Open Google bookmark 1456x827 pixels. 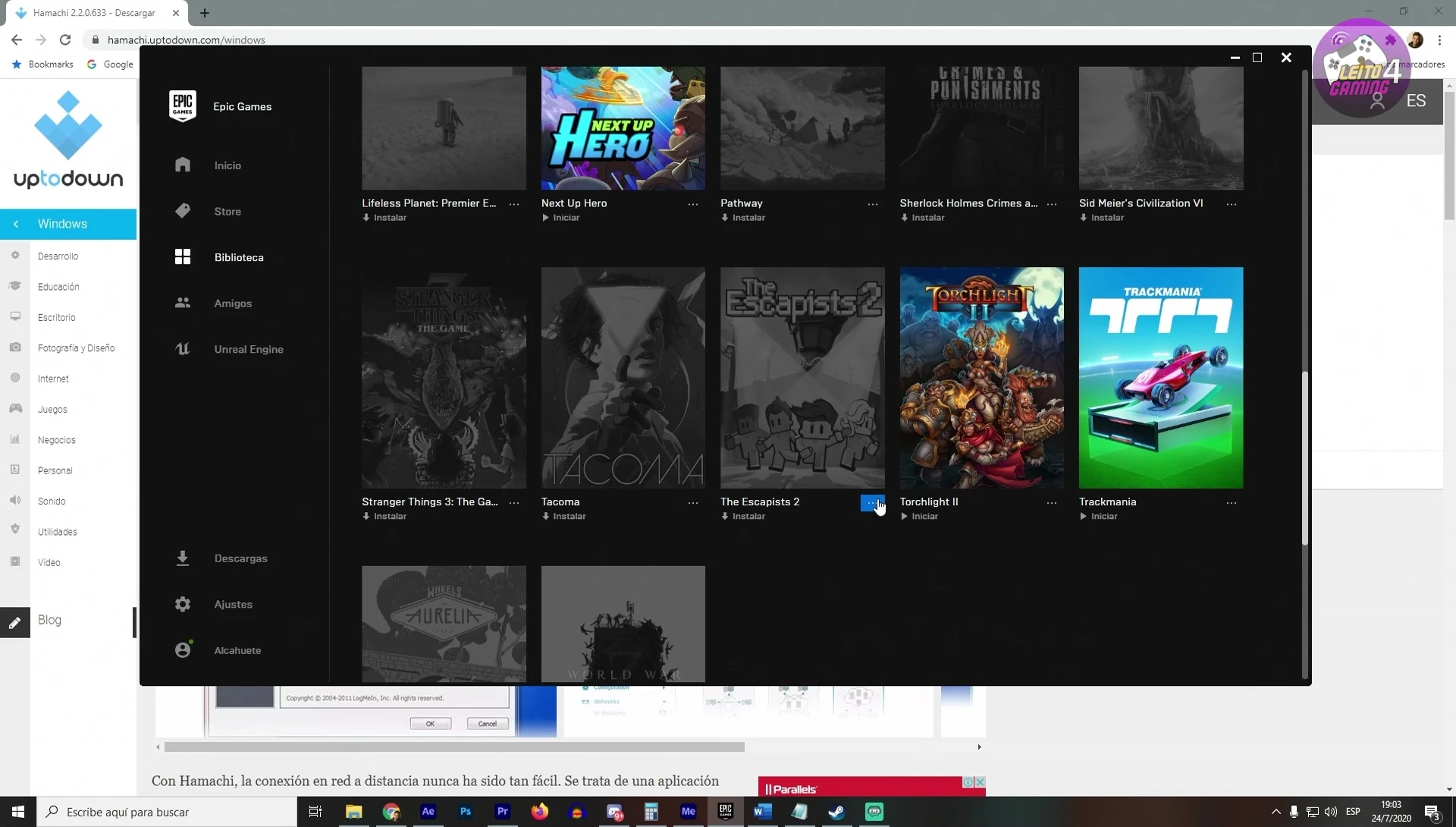click(111, 64)
